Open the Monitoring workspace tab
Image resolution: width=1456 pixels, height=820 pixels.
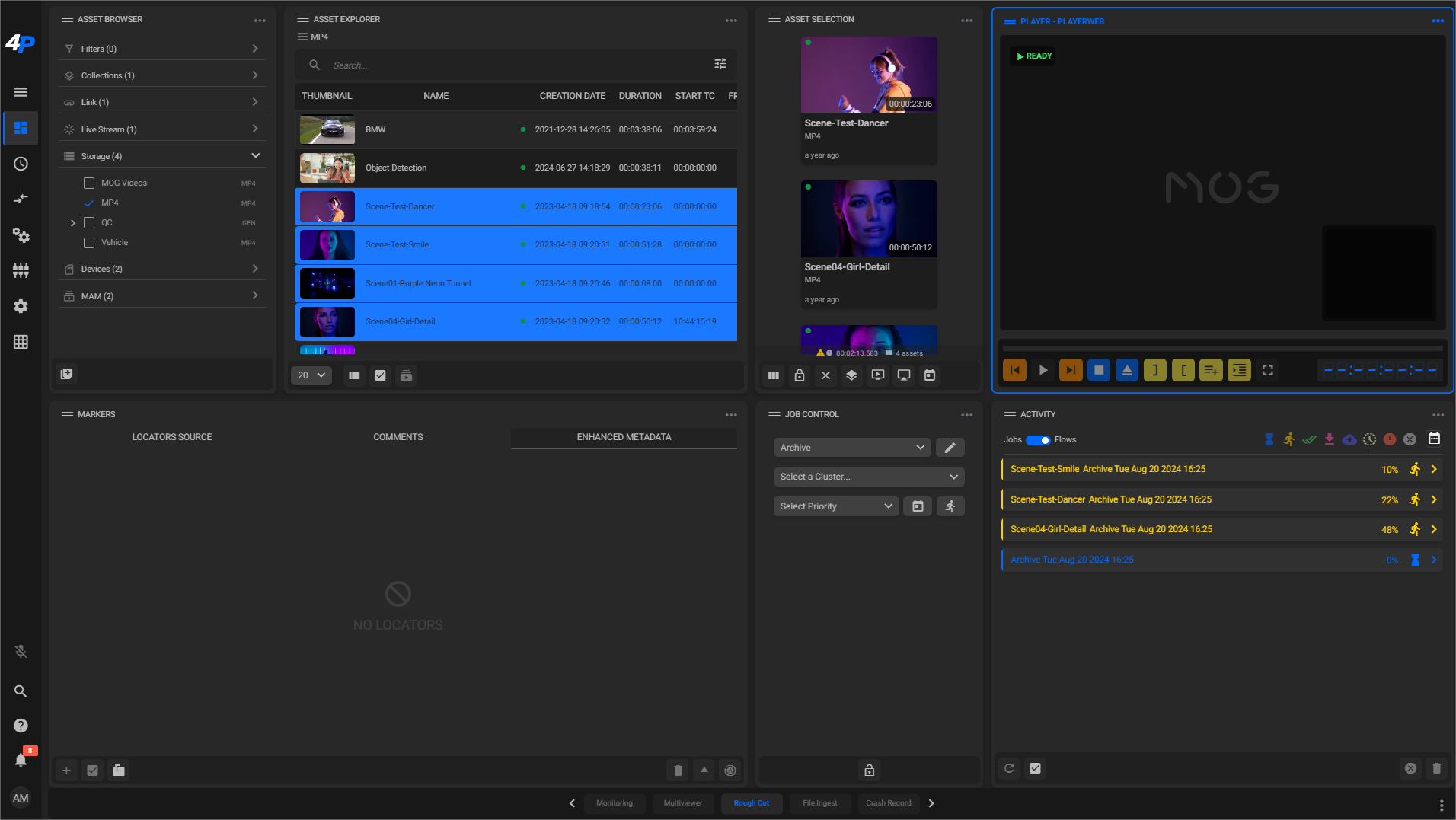(x=615, y=803)
